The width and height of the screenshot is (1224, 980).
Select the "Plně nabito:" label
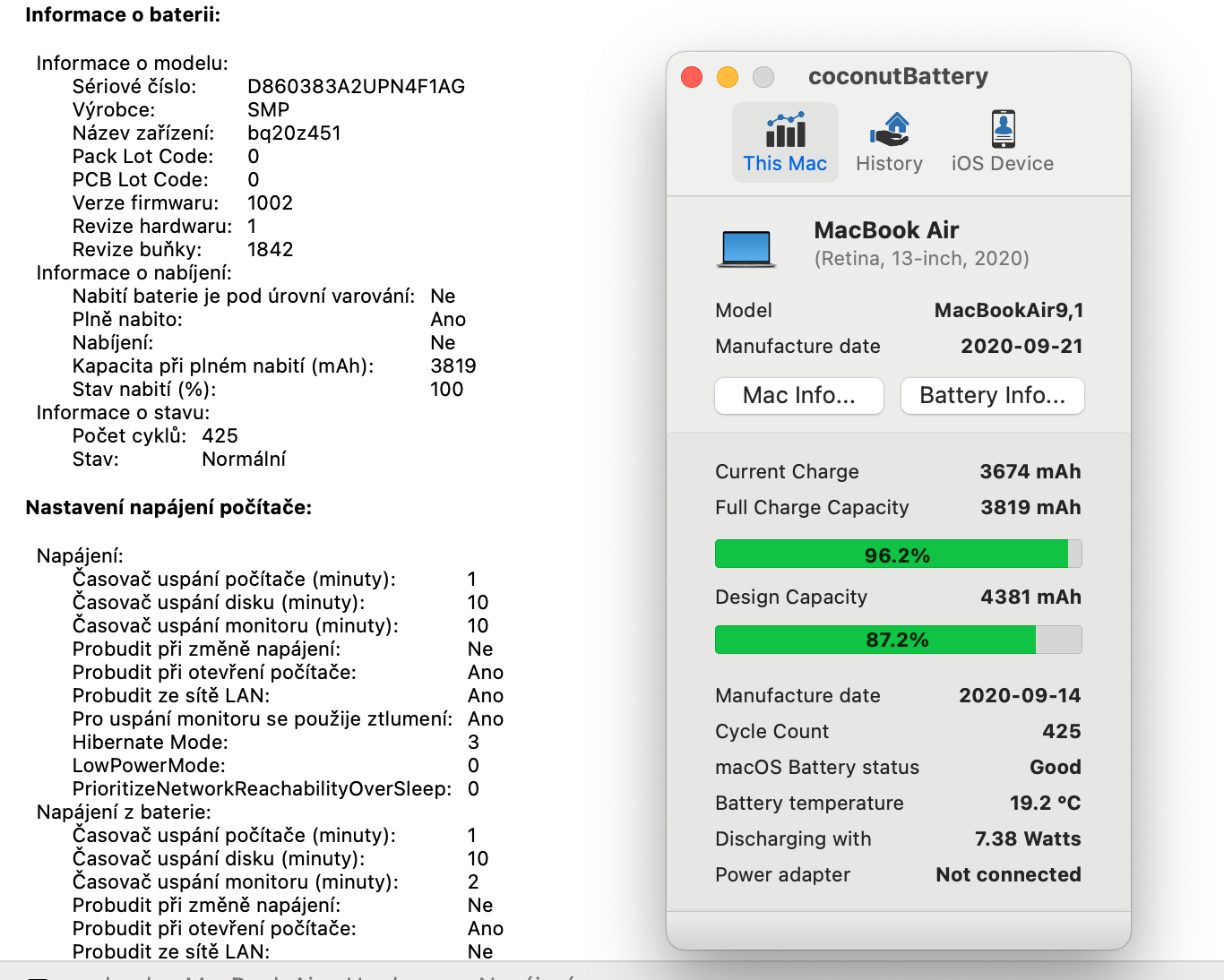point(127,320)
